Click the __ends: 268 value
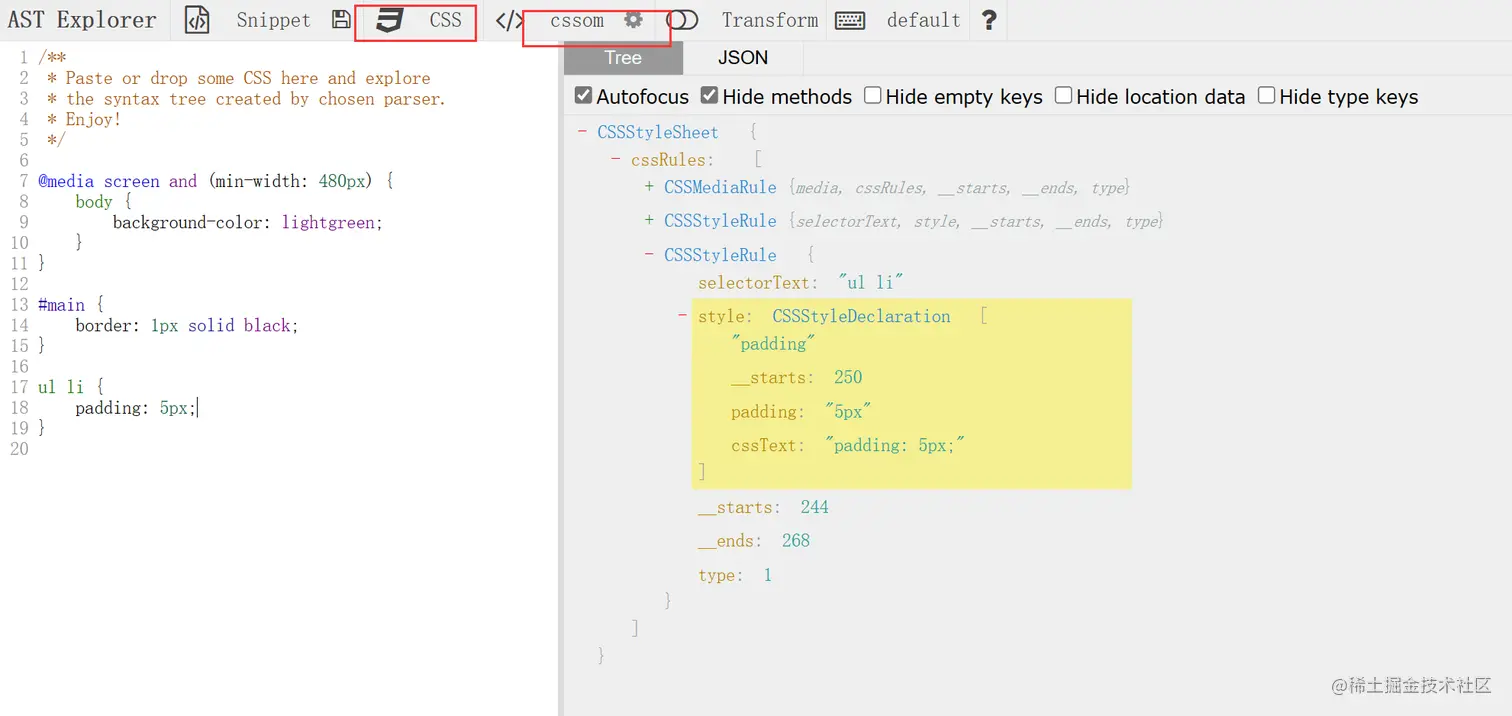This screenshot has height=716, width=1512. tap(796, 541)
